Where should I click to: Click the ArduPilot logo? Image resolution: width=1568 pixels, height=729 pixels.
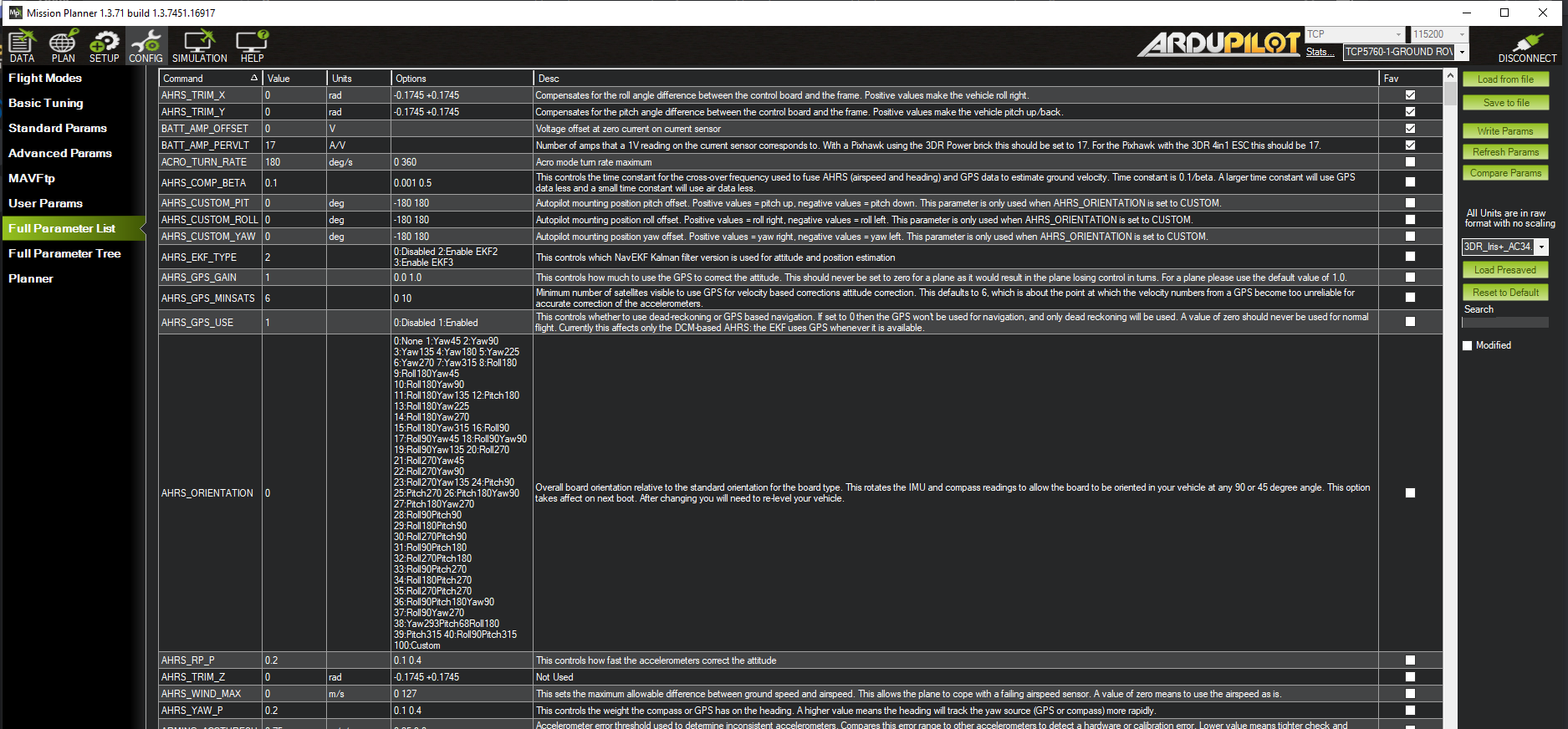[x=1219, y=43]
